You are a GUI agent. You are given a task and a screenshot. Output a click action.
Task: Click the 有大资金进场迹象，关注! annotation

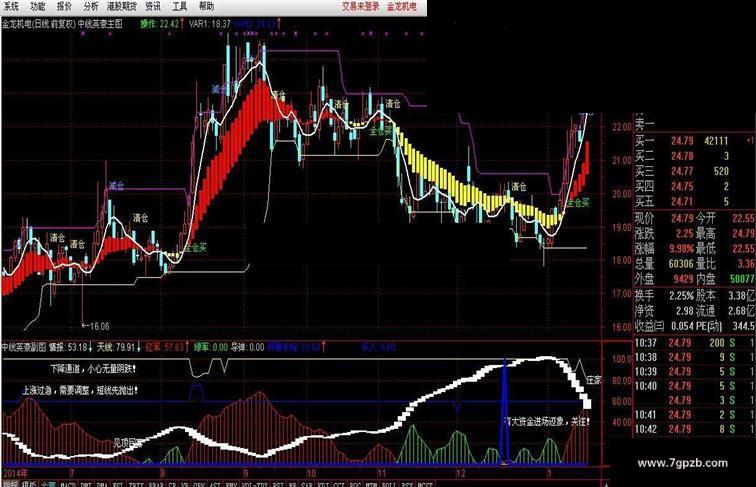tap(547, 422)
